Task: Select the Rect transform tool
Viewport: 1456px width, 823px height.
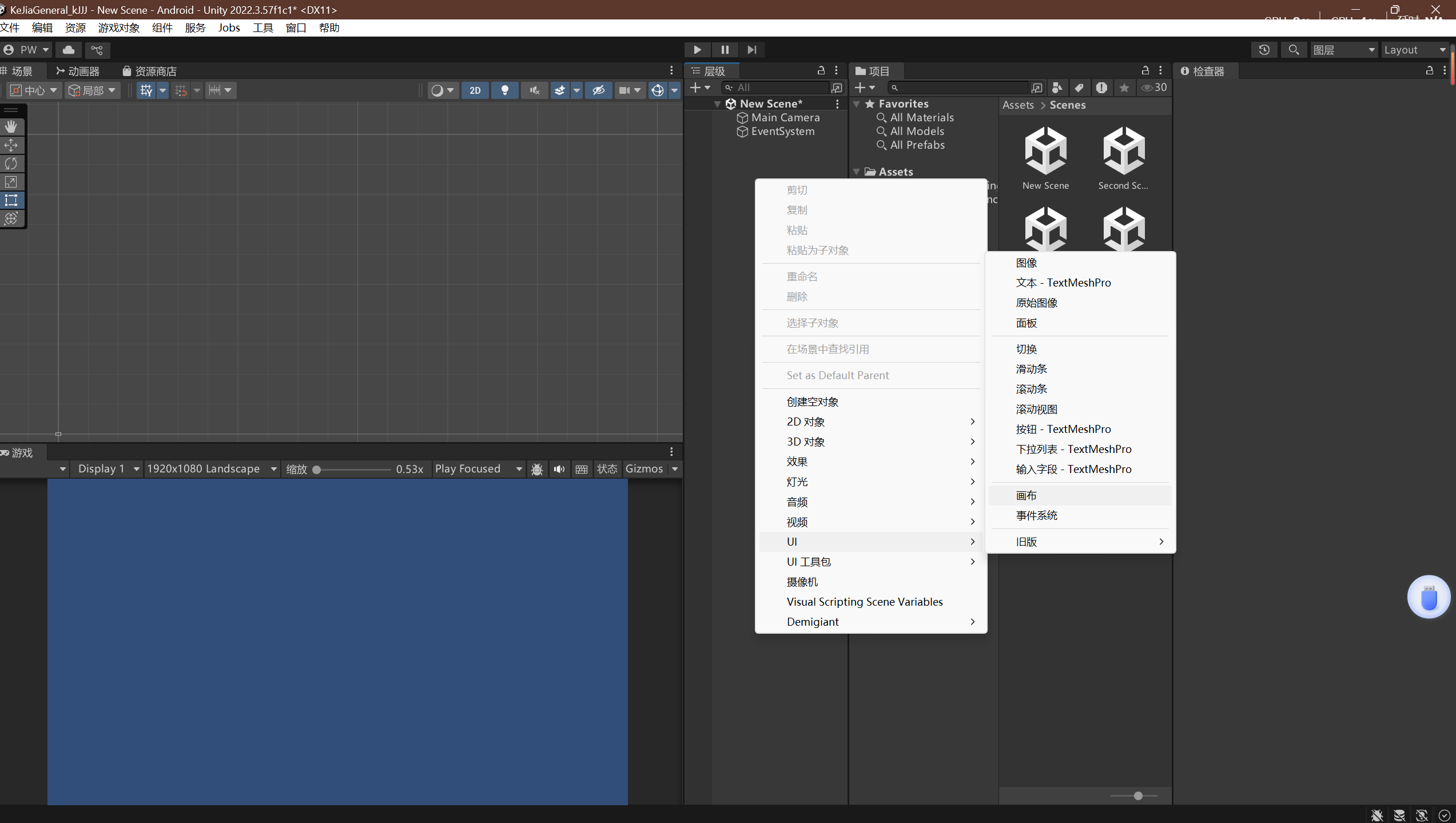Action: (11, 200)
